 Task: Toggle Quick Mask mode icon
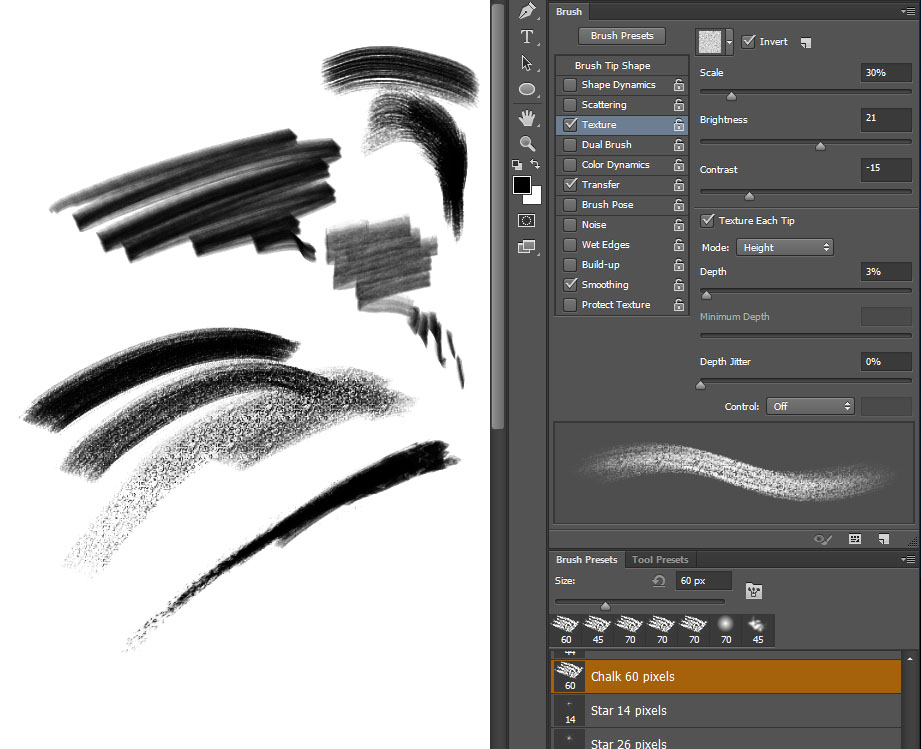(x=526, y=220)
